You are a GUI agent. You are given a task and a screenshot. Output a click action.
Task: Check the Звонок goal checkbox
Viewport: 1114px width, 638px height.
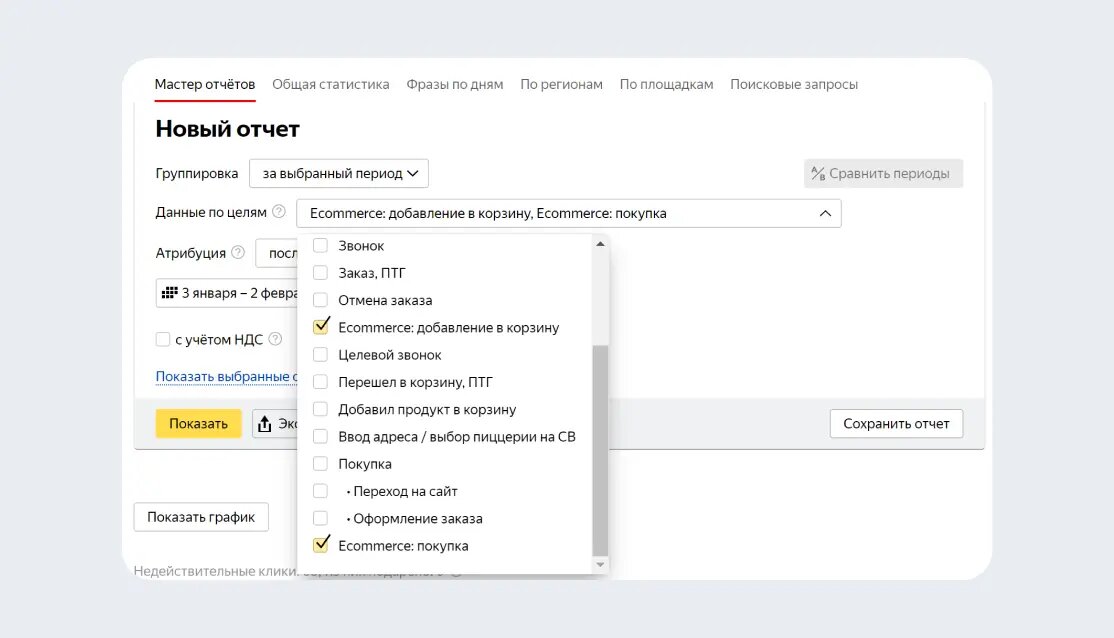(320, 245)
